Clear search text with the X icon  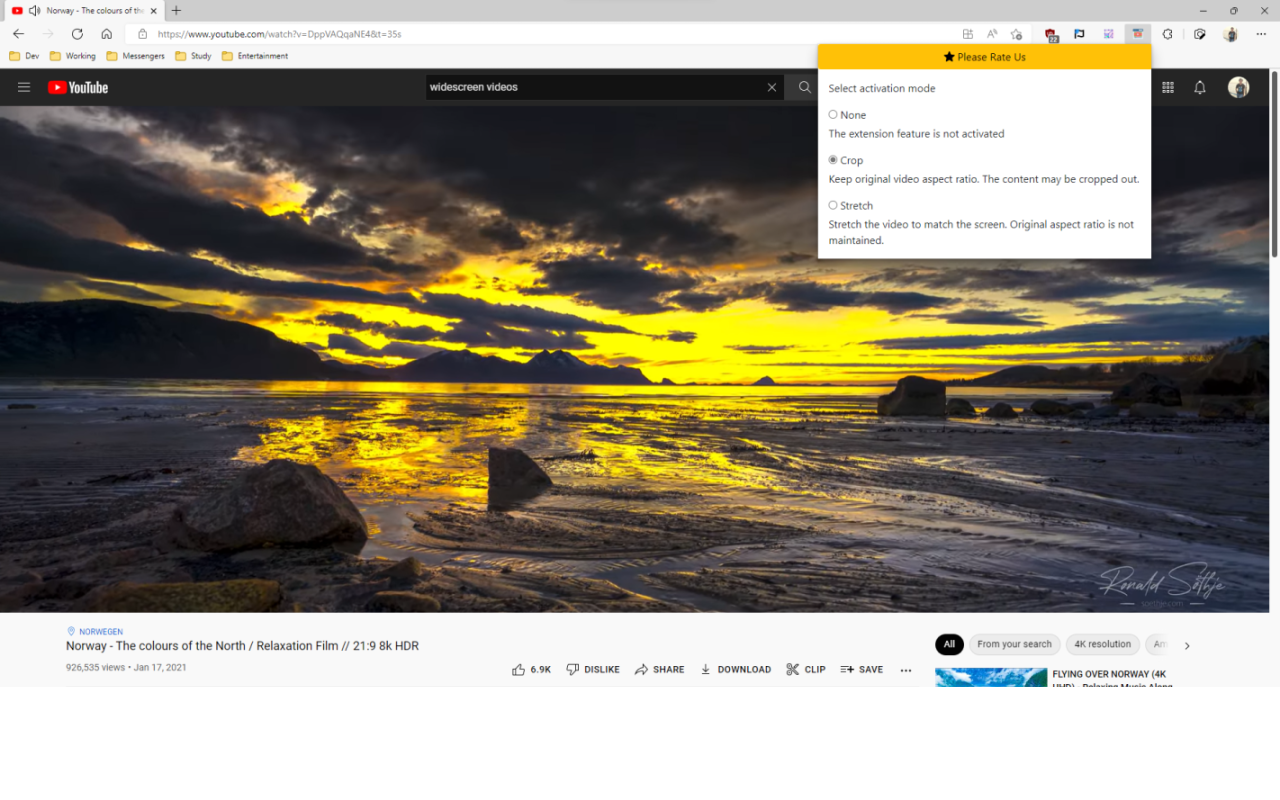pos(772,87)
